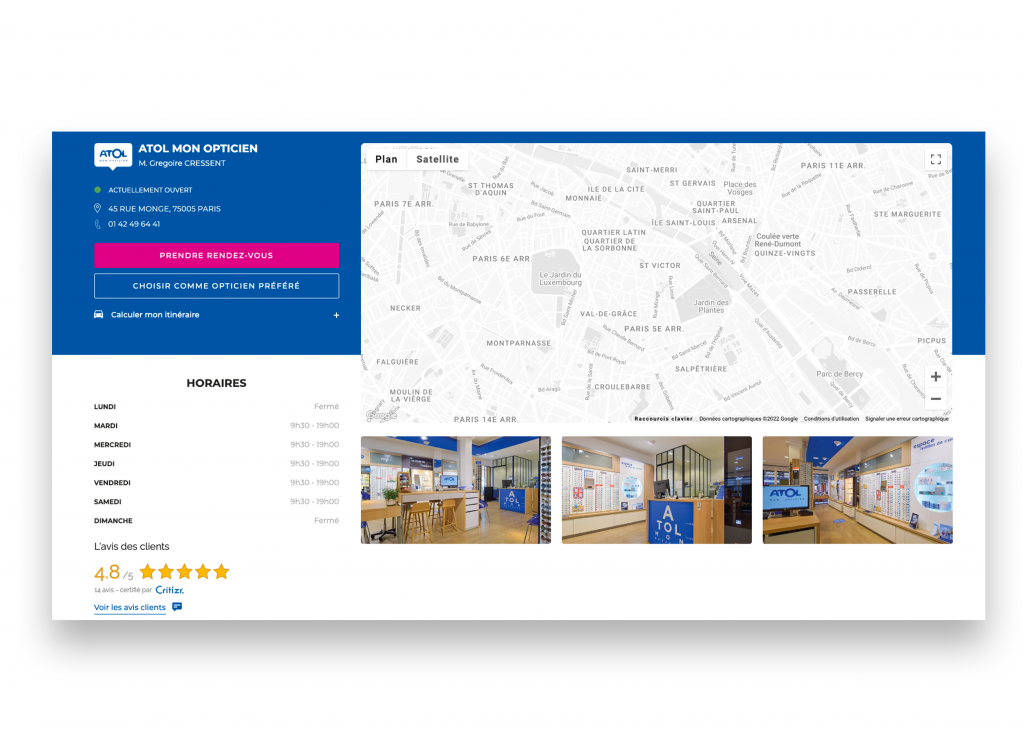Screen dimensions: 1024x734
Task: Click the five-star rating
Action: [x=184, y=572]
